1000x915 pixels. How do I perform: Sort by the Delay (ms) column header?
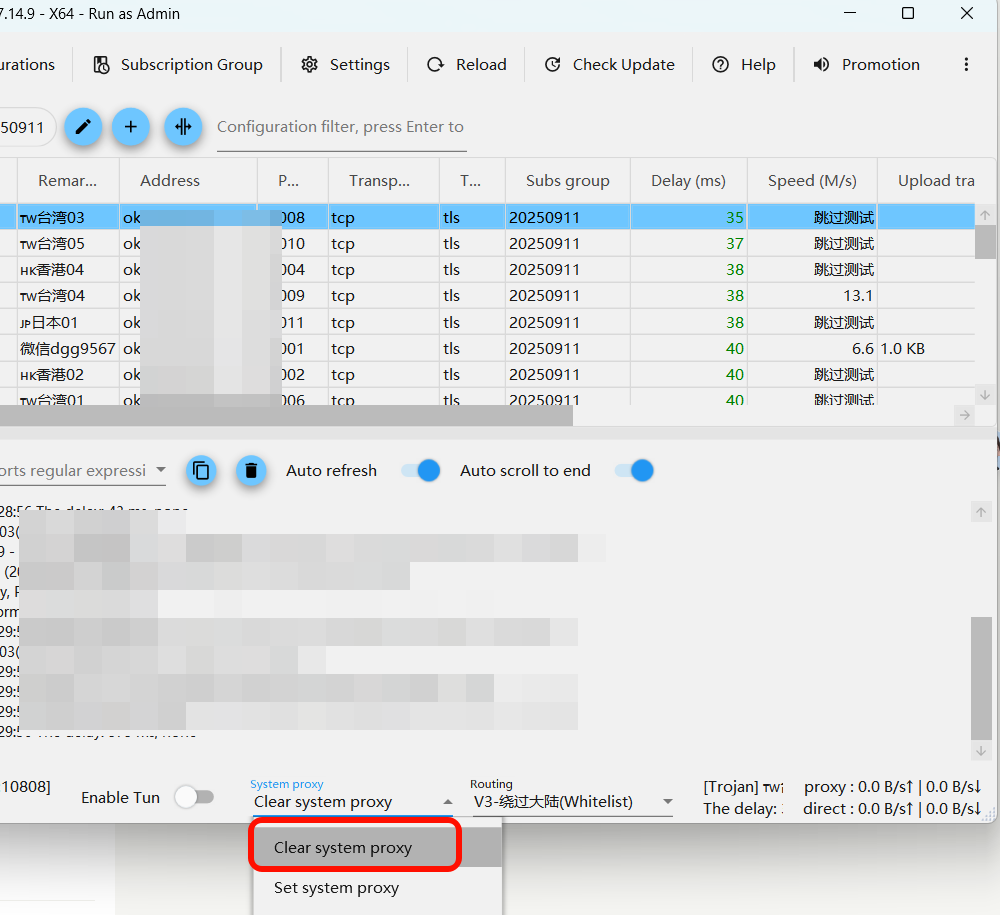pyautogui.click(x=688, y=181)
